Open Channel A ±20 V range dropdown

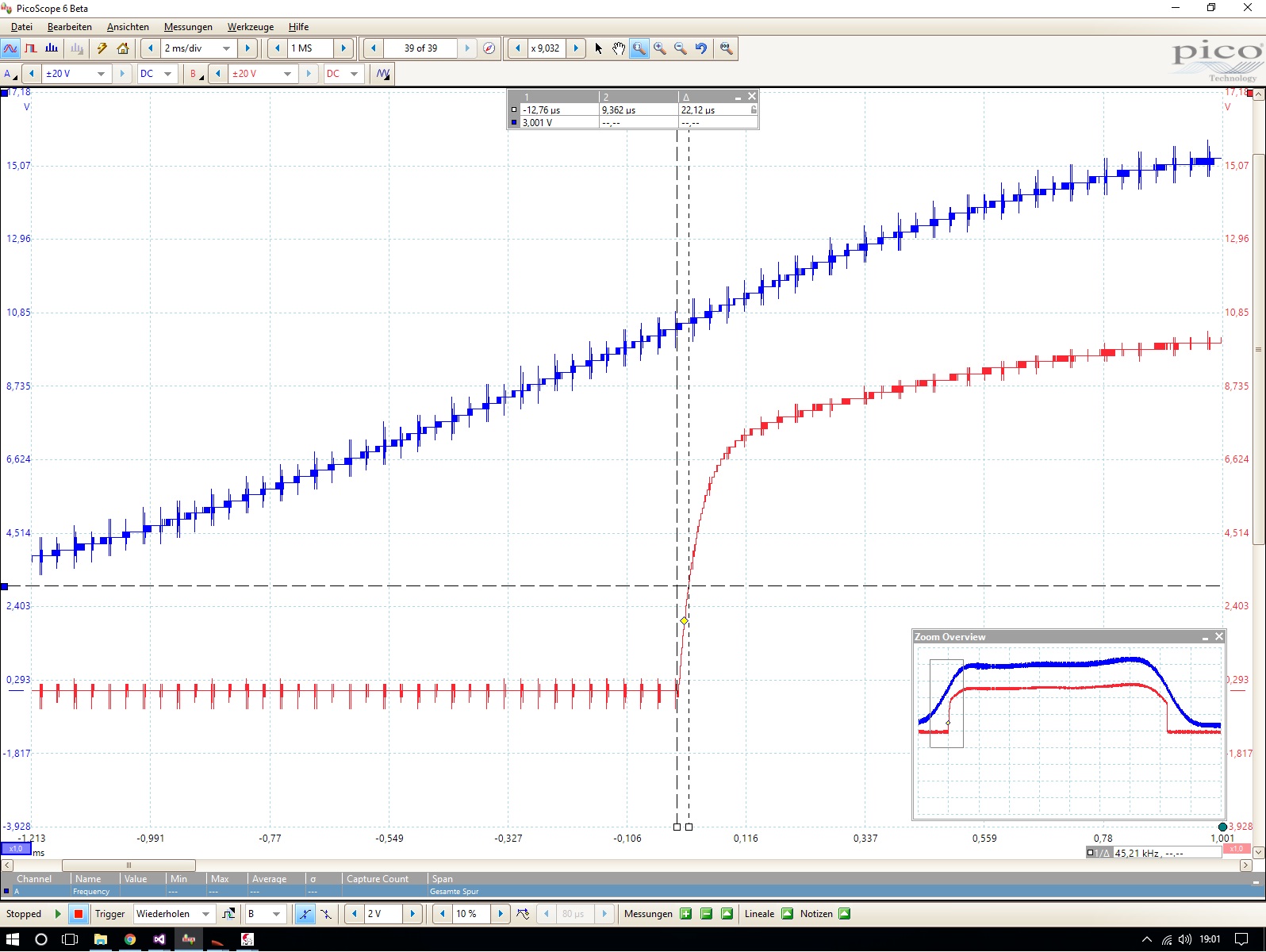pyautogui.click(x=101, y=74)
